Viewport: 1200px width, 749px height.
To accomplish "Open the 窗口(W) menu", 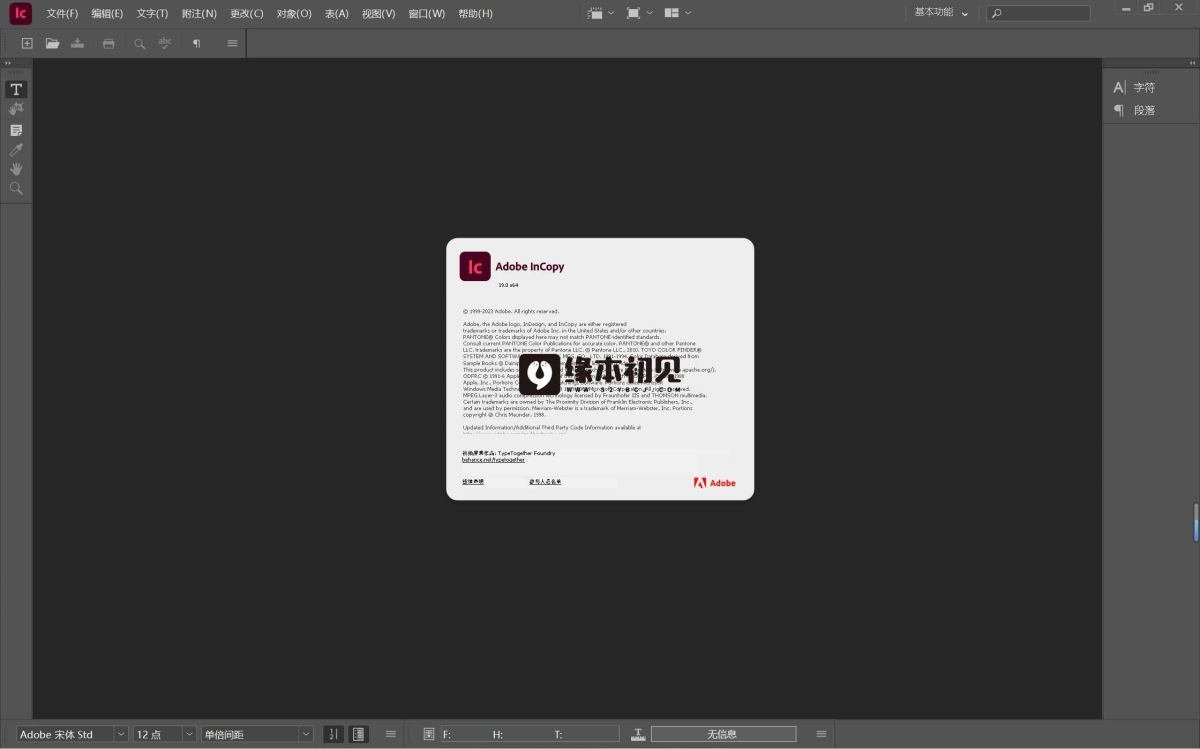I will [426, 13].
